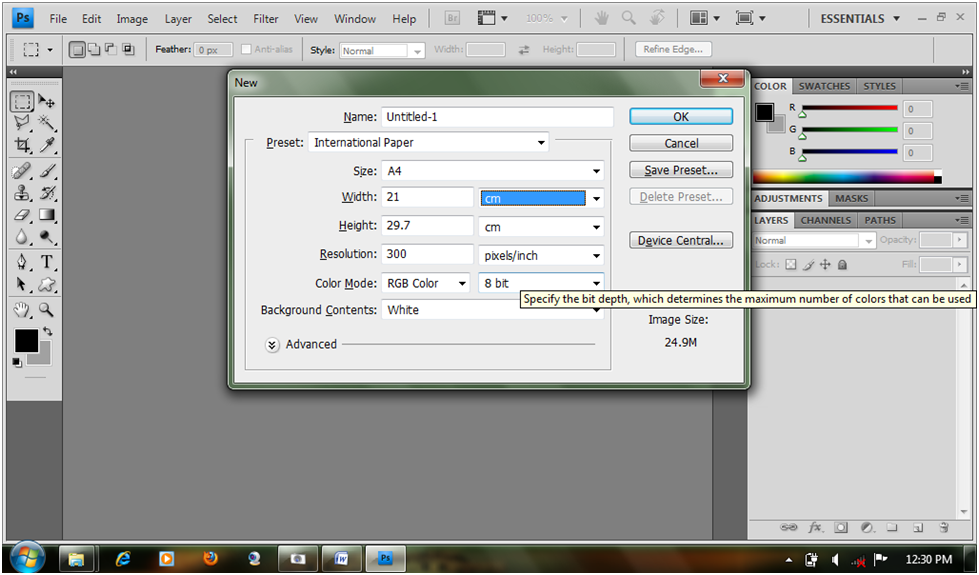
Task: Select the Clone Stamp tool
Action: pos(22,193)
